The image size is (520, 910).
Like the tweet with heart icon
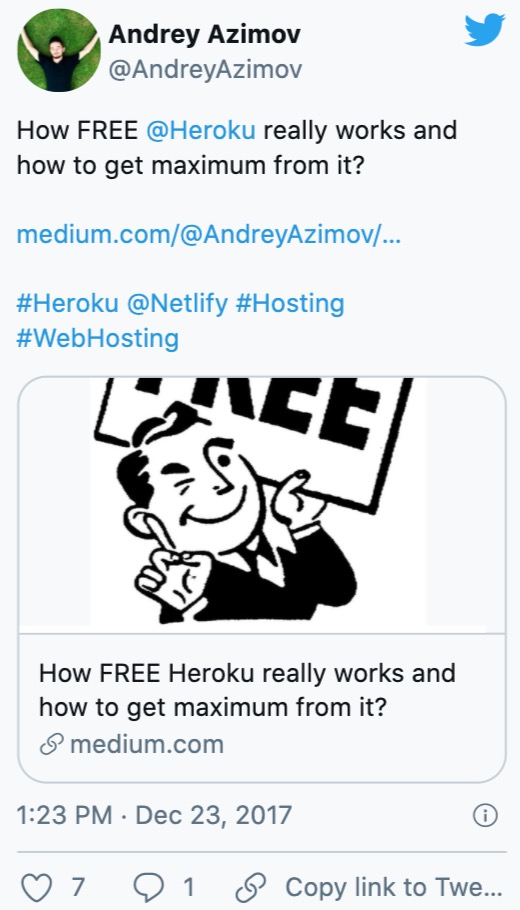pyautogui.click(x=36, y=887)
